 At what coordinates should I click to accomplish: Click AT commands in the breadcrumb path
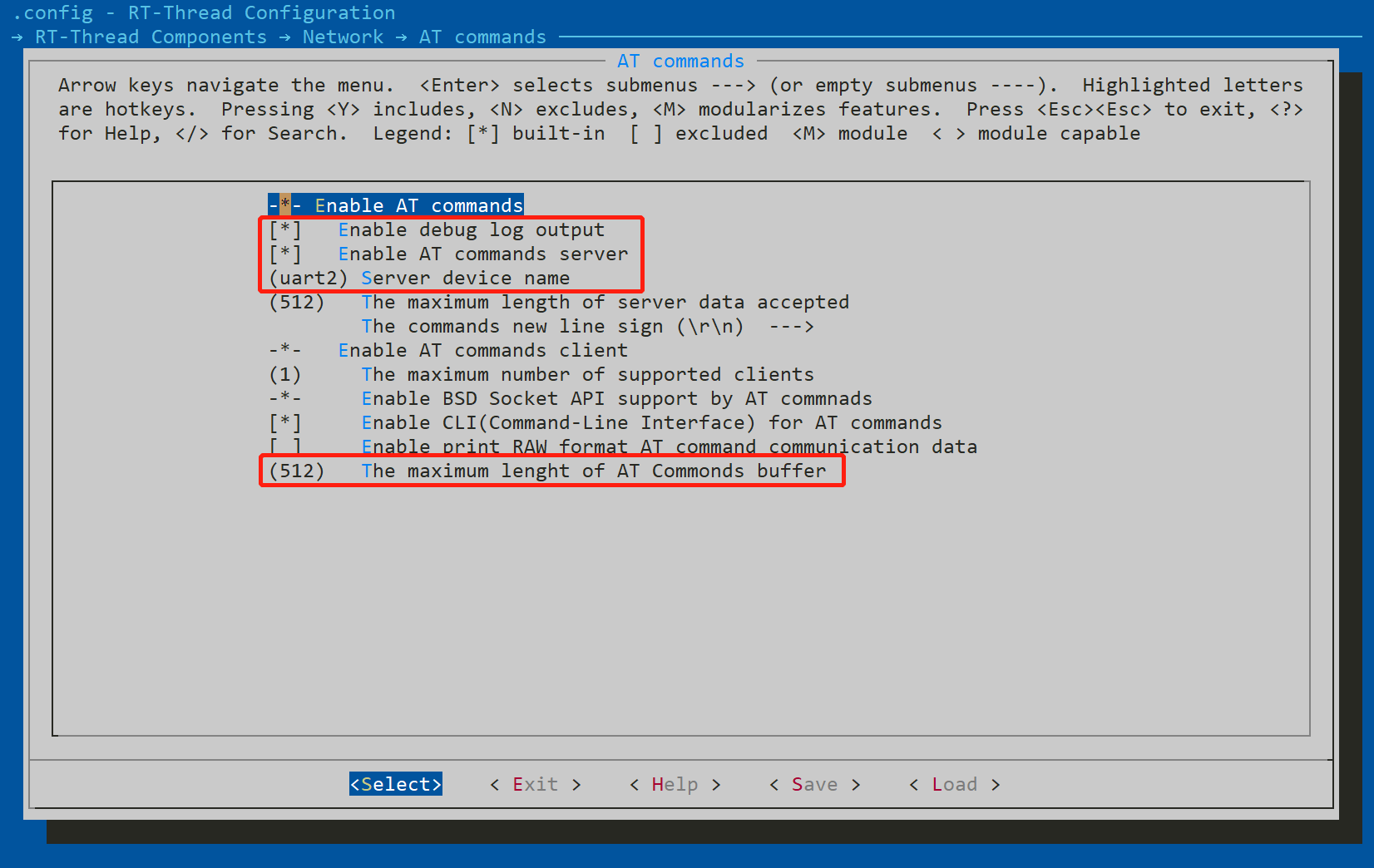[482, 37]
